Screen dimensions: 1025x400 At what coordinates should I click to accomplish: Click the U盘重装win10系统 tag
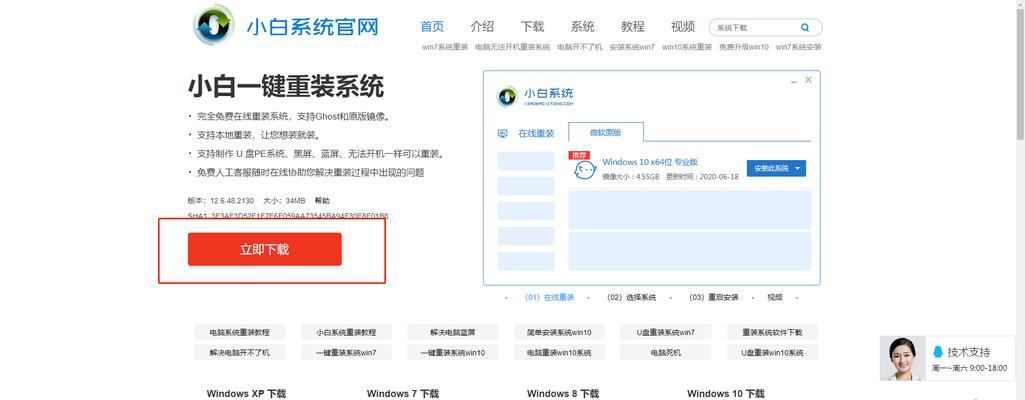(772, 352)
